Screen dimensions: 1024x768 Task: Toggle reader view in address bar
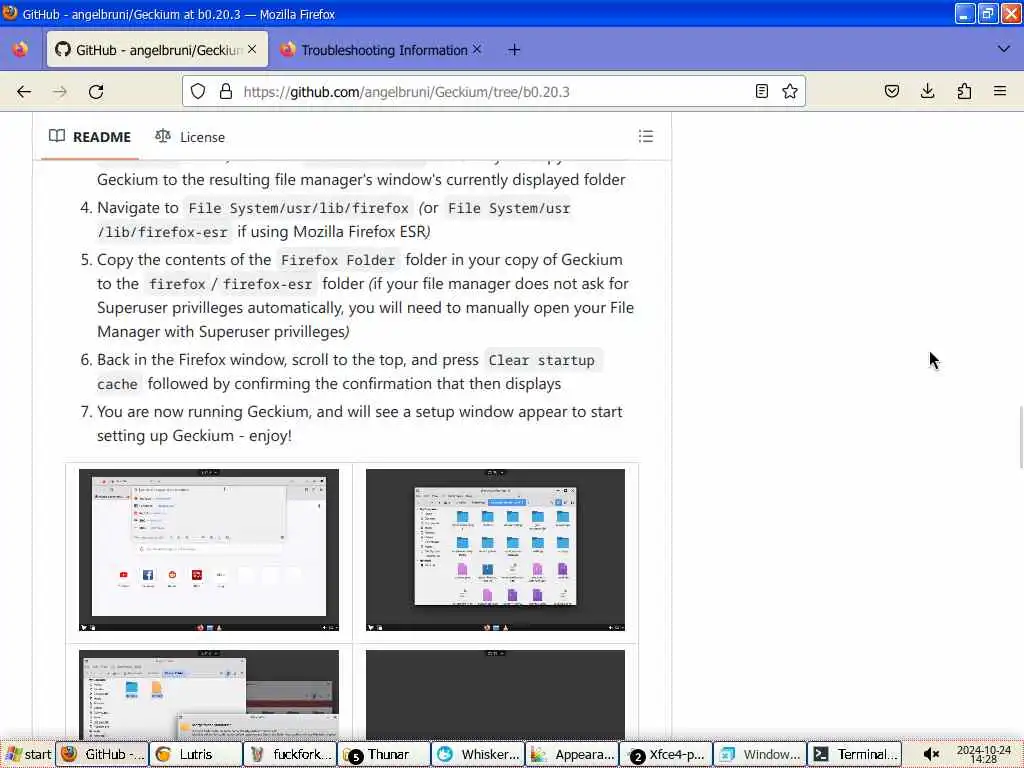click(x=761, y=91)
